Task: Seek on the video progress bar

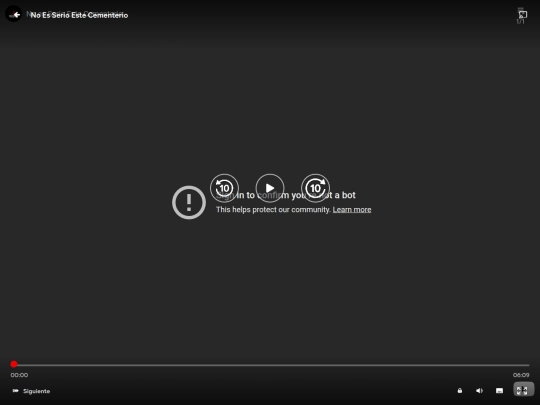Action: pos(270,365)
